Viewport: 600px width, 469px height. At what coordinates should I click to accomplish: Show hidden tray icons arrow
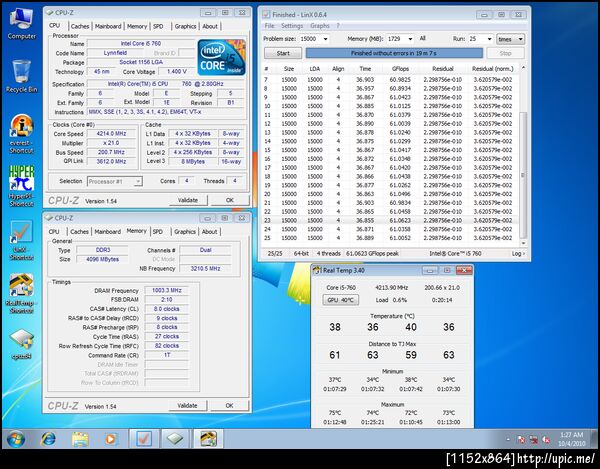508,440
